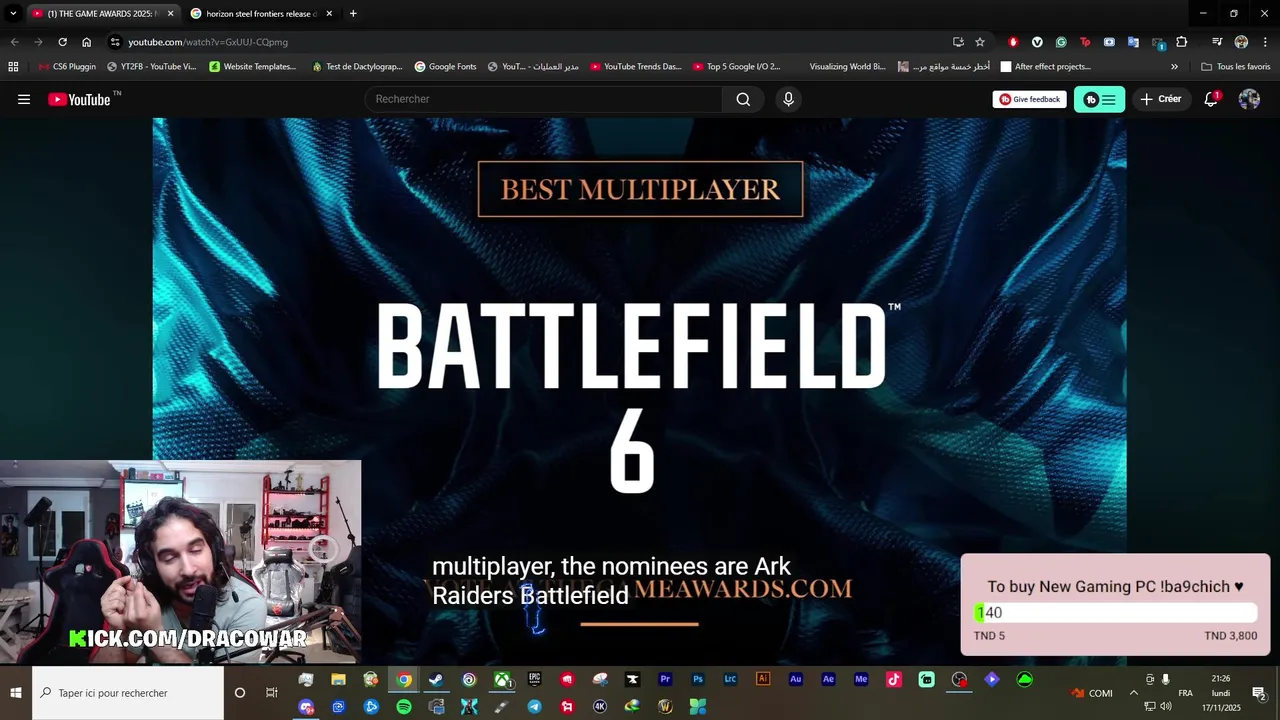The height and width of the screenshot is (720, 1280).
Task: Open the After effect projects bookmark
Action: coord(1045,67)
